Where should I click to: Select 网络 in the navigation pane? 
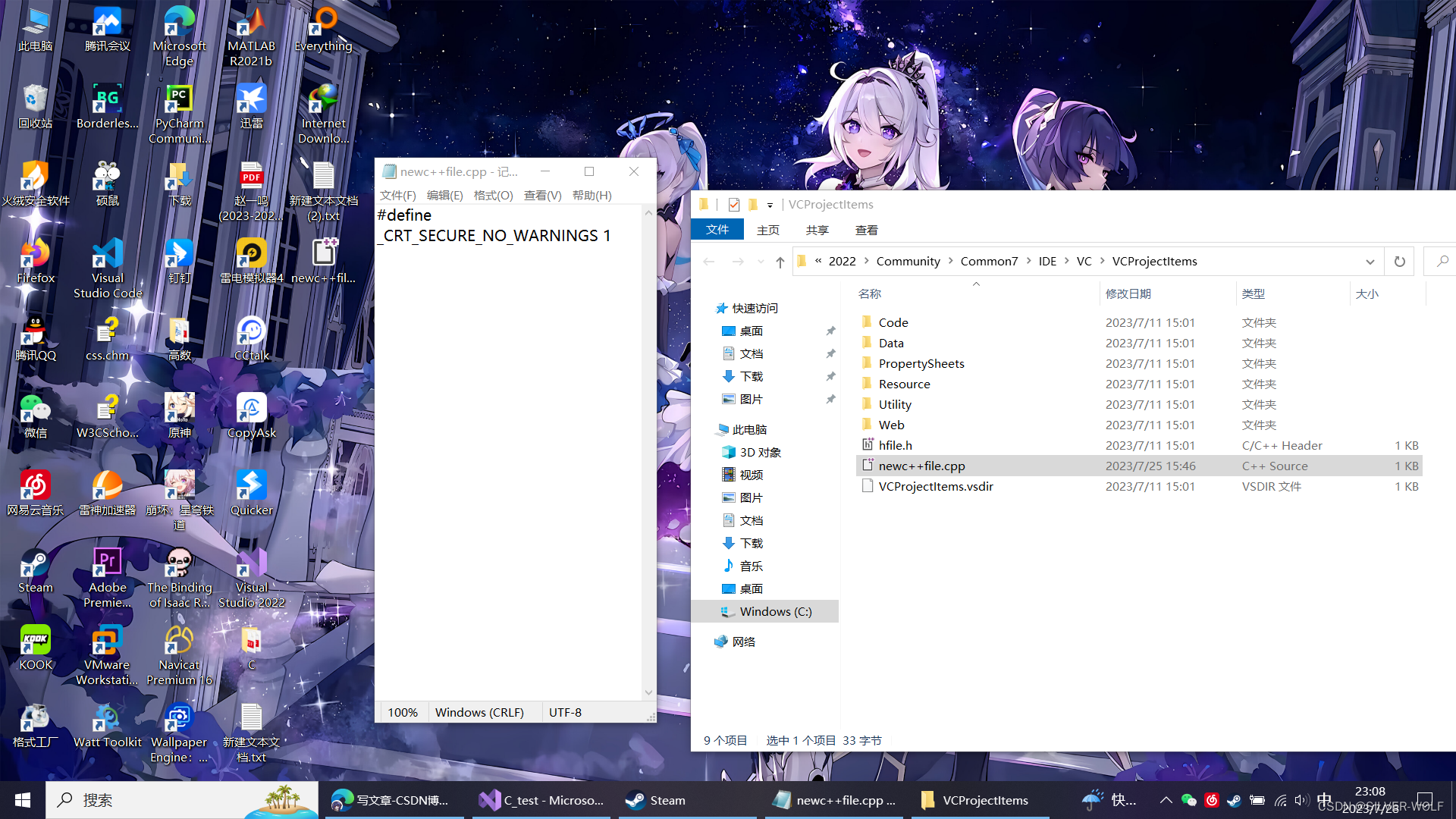(x=743, y=642)
